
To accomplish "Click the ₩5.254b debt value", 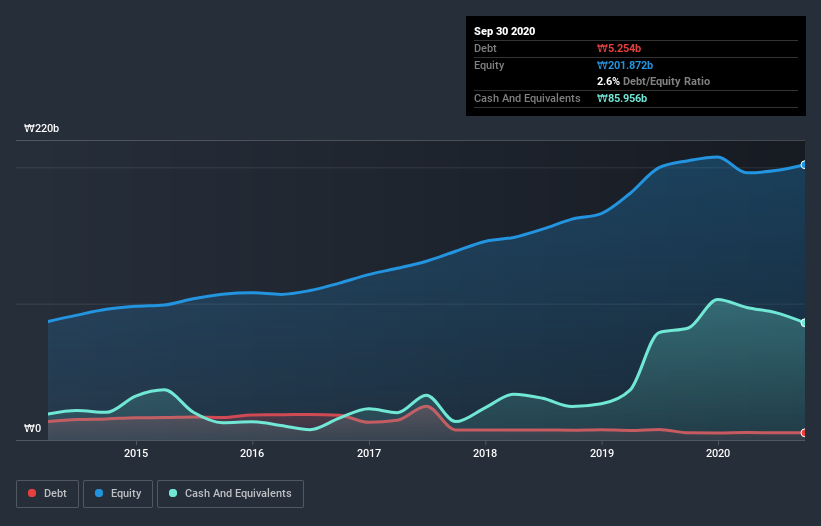I will point(619,49).
